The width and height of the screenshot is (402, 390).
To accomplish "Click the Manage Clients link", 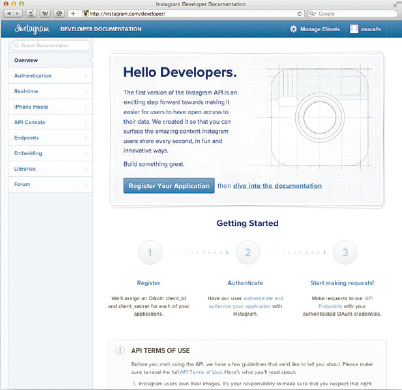I will (320, 29).
